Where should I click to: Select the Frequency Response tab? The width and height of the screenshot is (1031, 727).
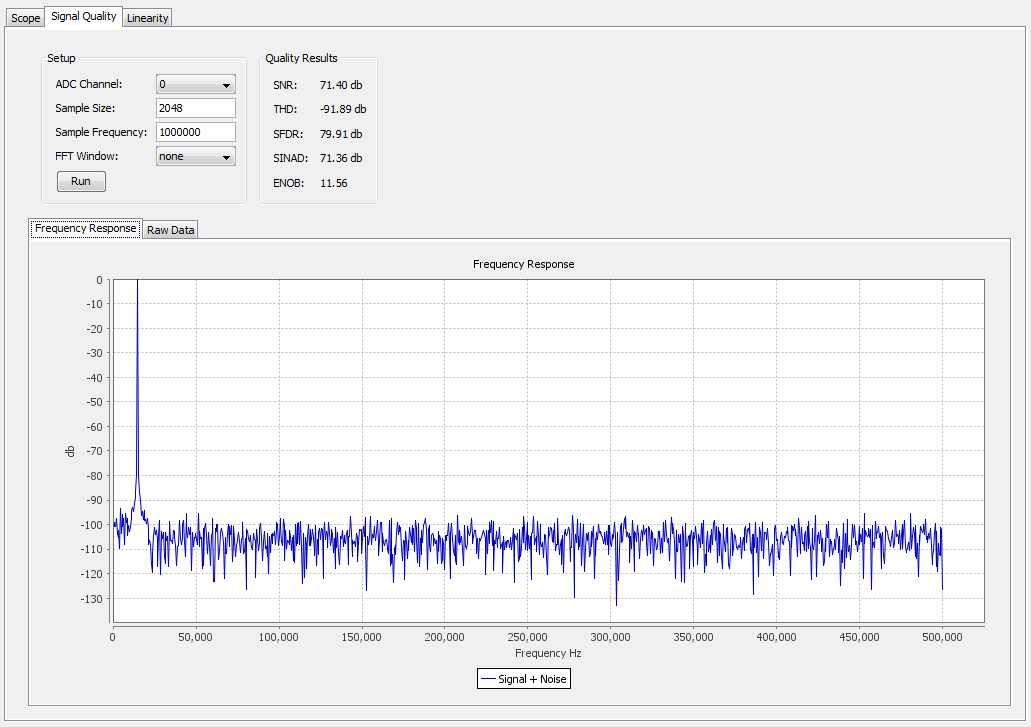85,228
